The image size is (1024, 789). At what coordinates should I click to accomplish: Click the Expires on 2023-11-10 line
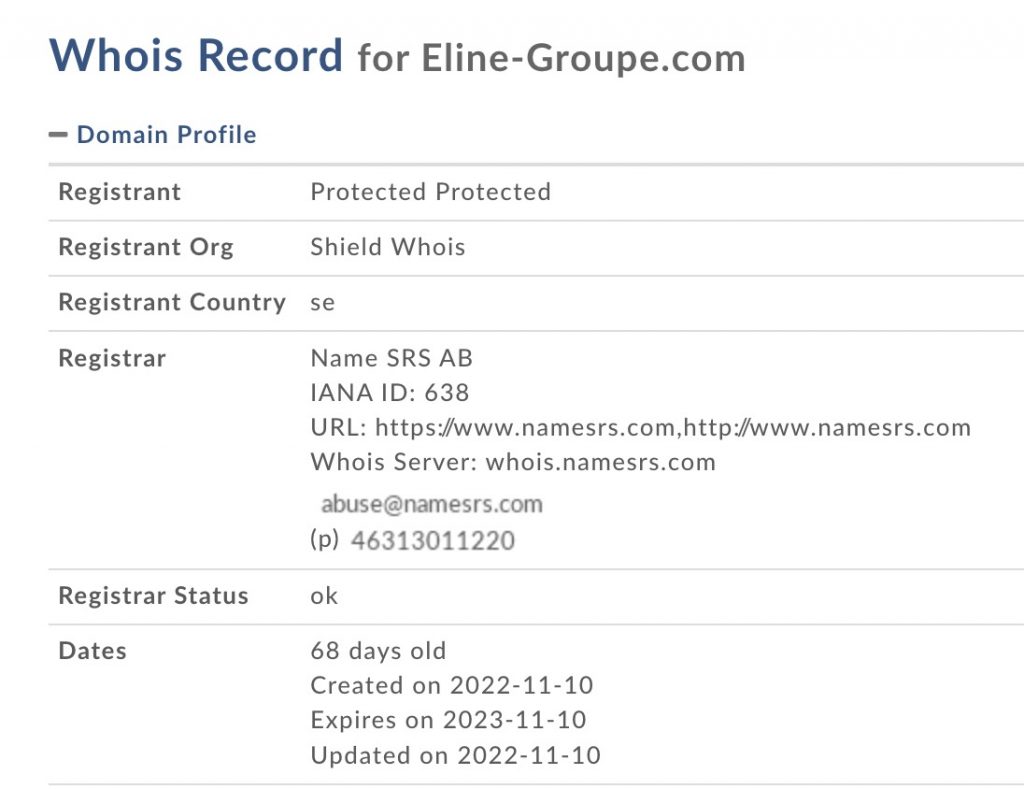(x=448, y=720)
